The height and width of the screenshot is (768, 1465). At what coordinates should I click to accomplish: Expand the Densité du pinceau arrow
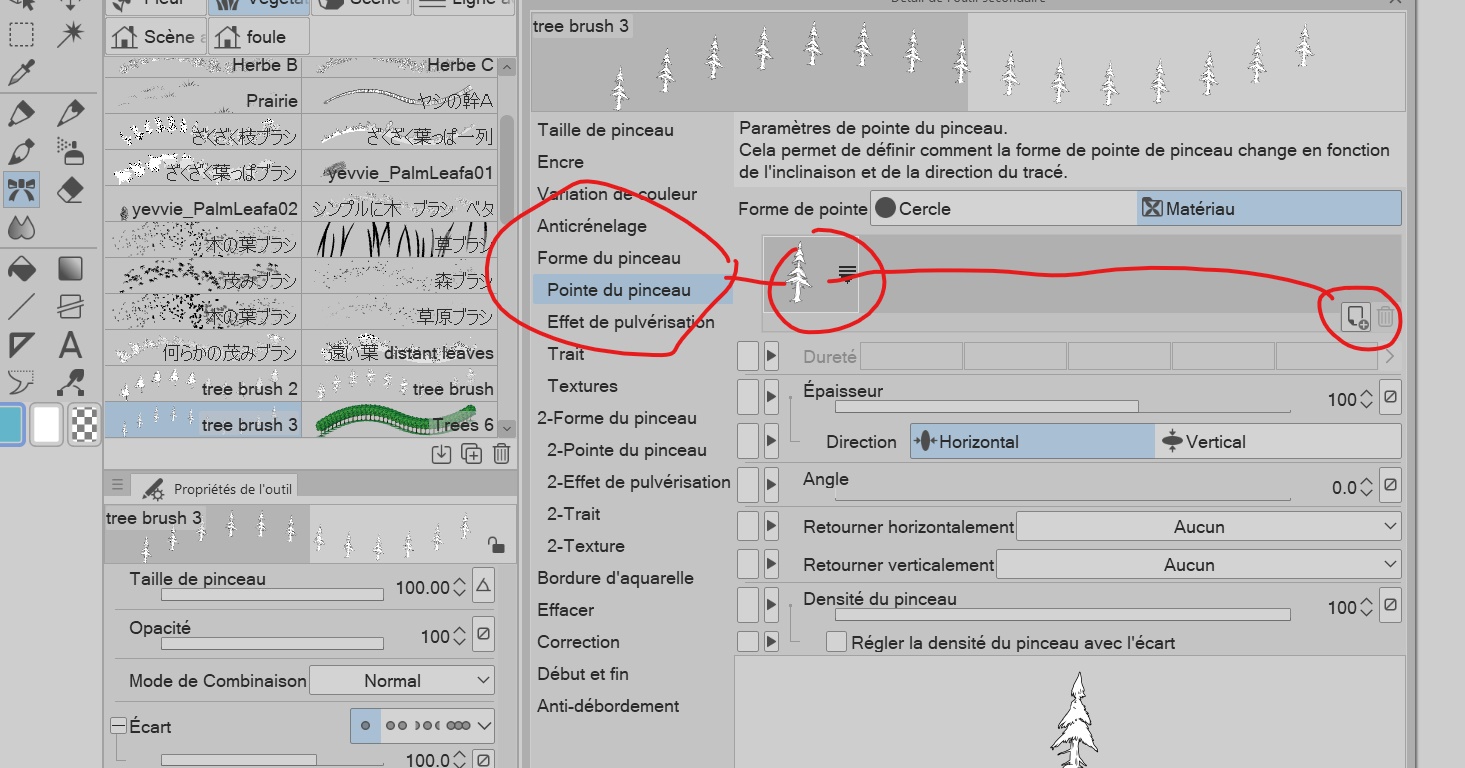tap(771, 605)
